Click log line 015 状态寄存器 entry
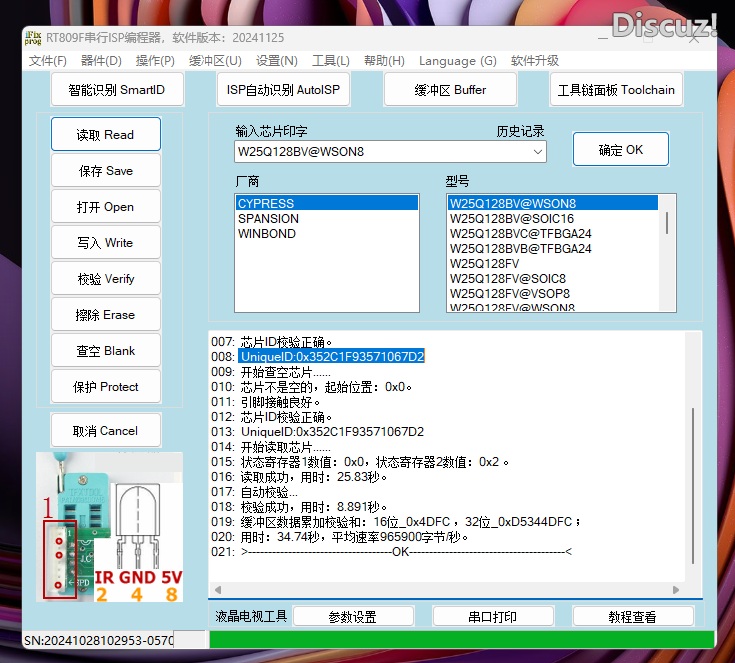735x663 pixels. [375, 462]
